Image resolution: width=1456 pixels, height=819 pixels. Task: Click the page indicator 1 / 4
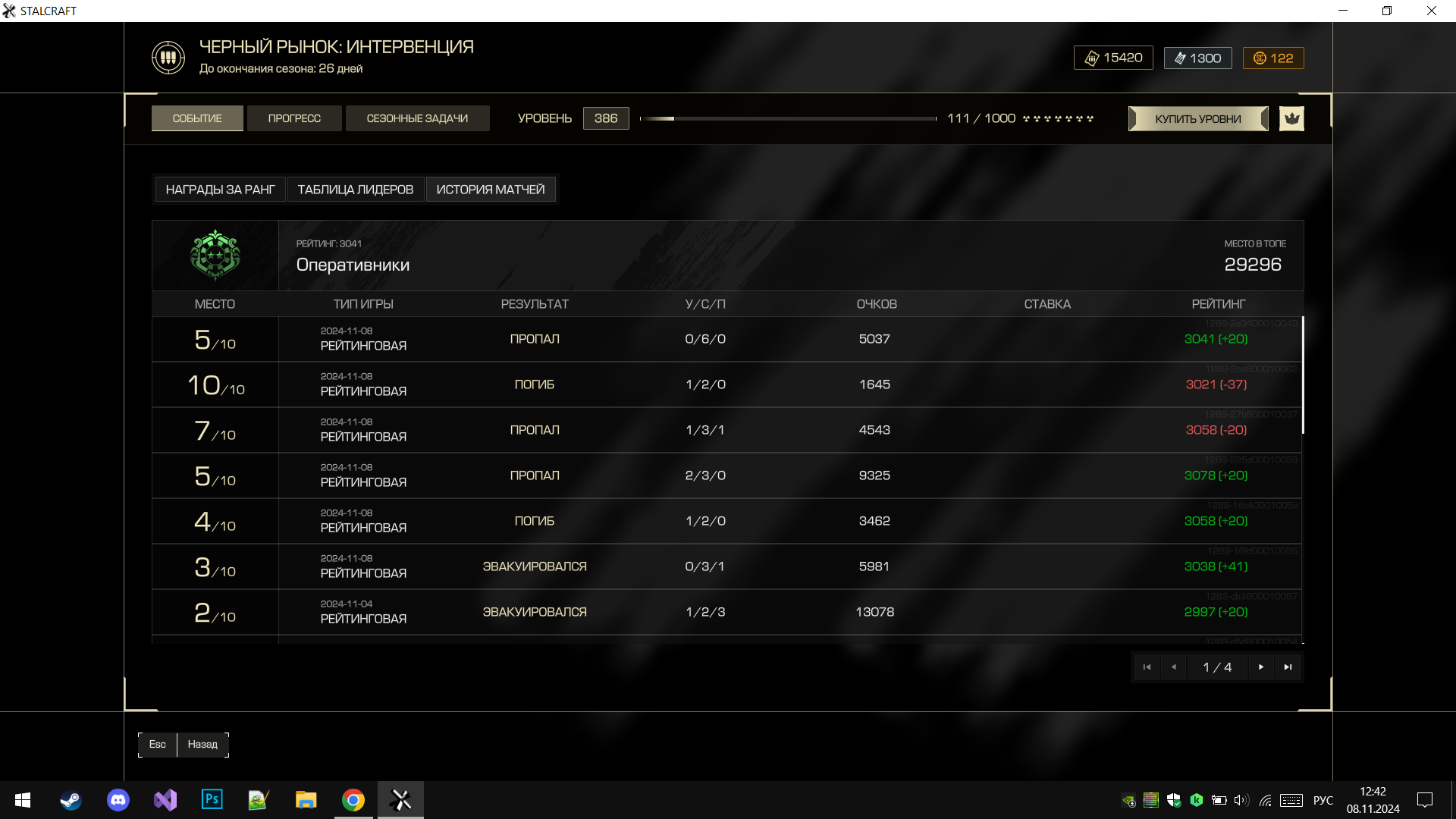(x=1217, y=667)
